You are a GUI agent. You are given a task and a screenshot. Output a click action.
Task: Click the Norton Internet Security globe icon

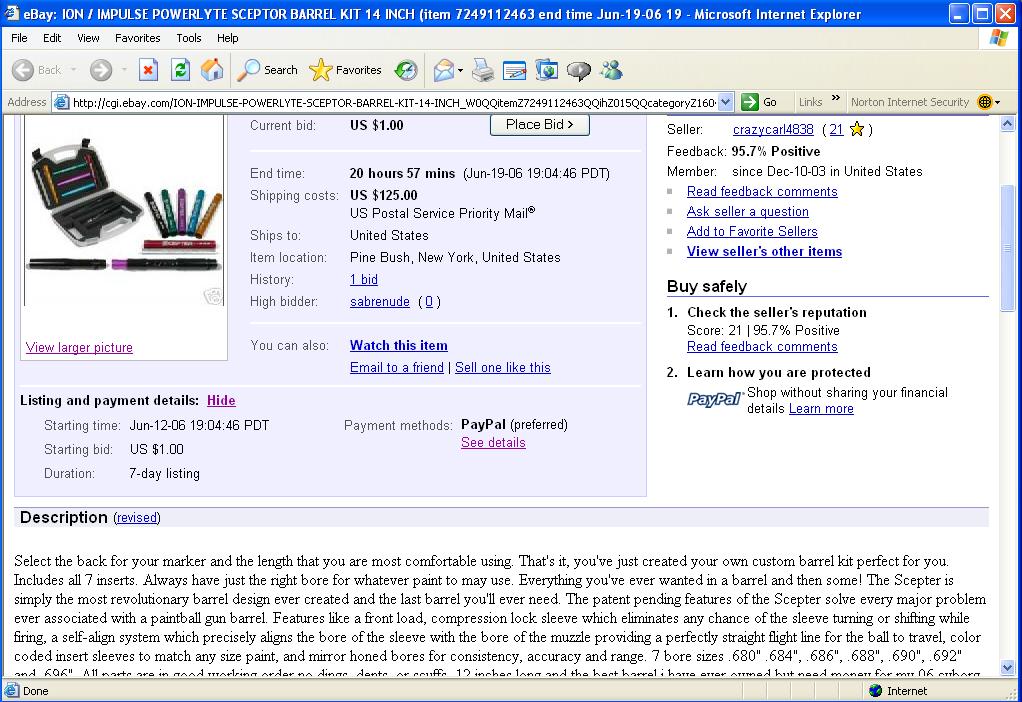pyautogui.click(x=984, y=102)
